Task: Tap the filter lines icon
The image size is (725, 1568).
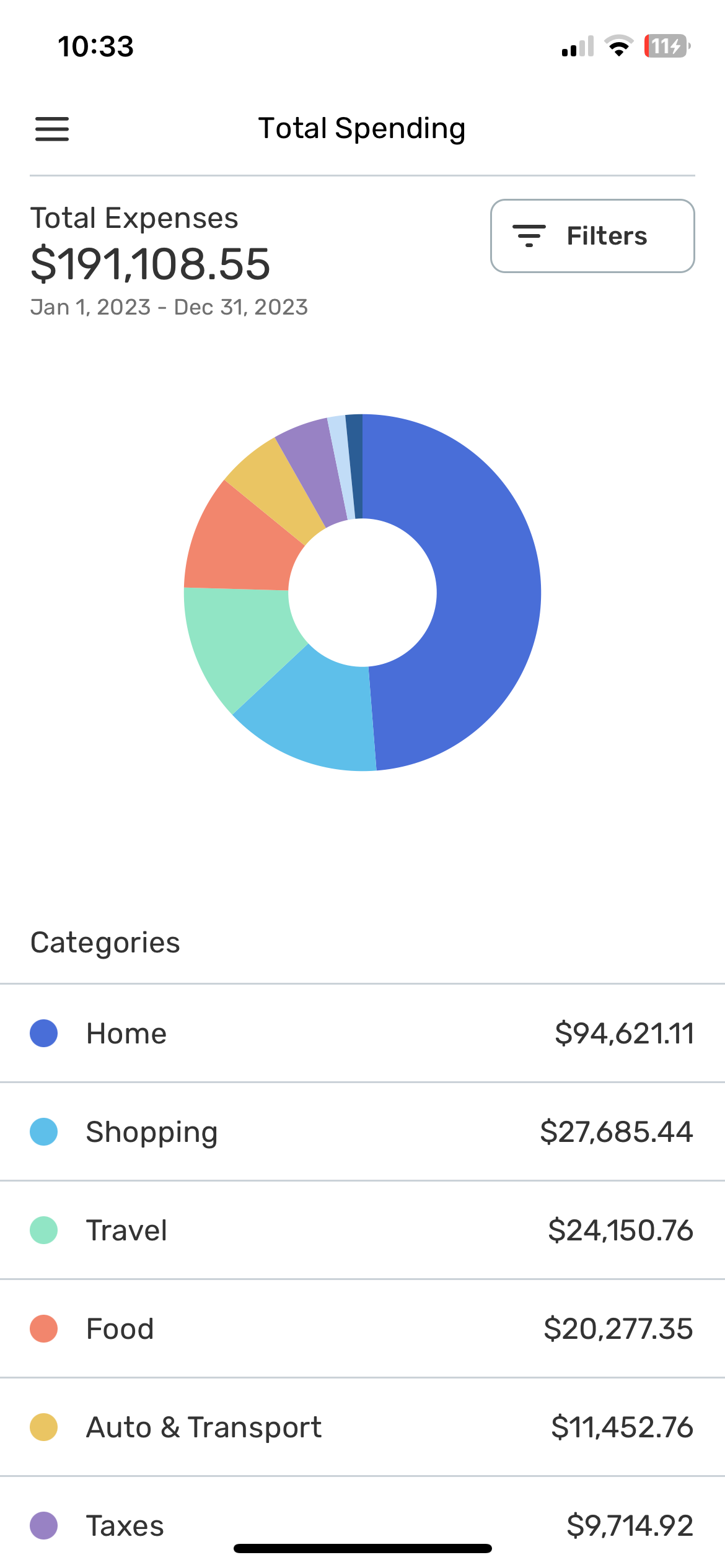Action: click(x=529, y=236)
